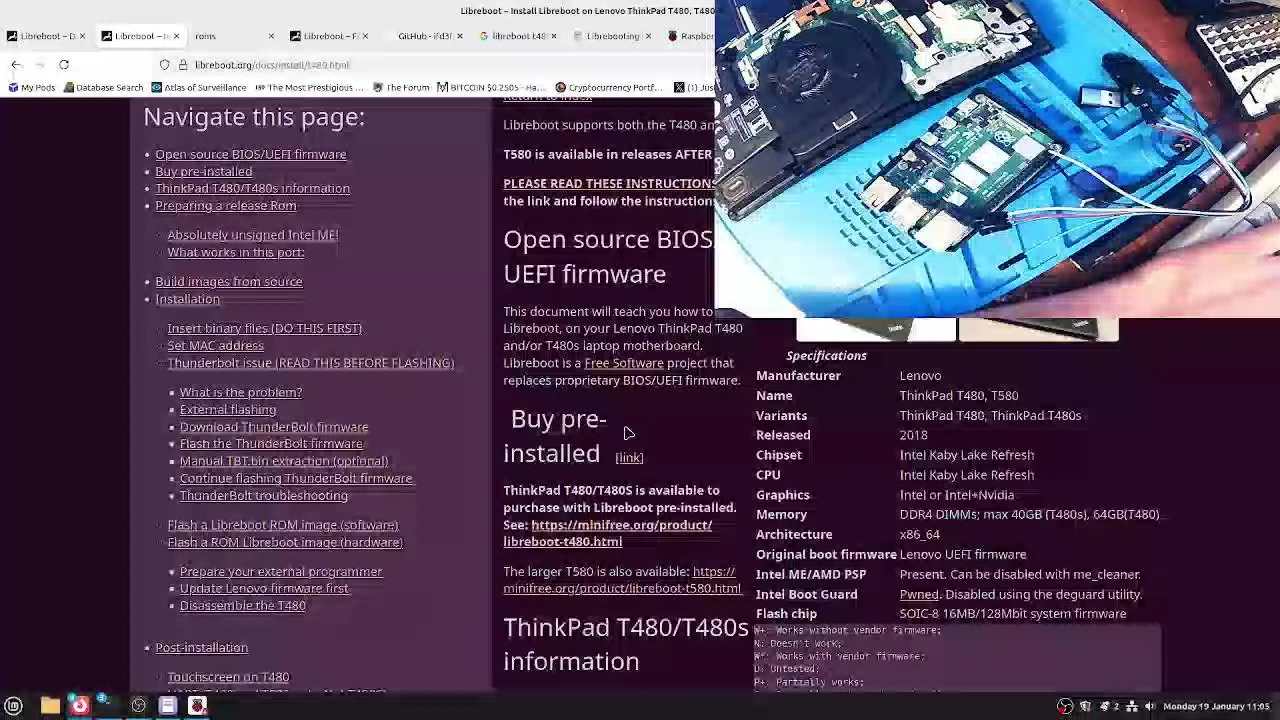
Task: Open the terminal icon in taskbar
Action: pyautogui.click(x=108, y=706)
